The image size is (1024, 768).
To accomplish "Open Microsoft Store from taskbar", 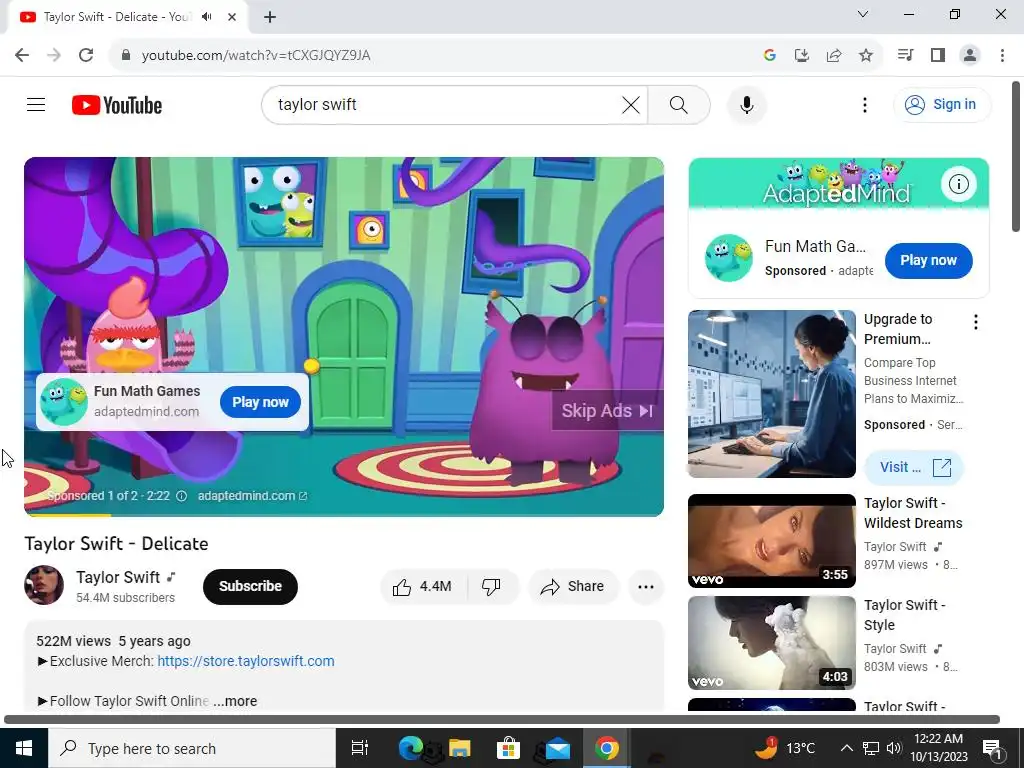I will pos(508,748).
